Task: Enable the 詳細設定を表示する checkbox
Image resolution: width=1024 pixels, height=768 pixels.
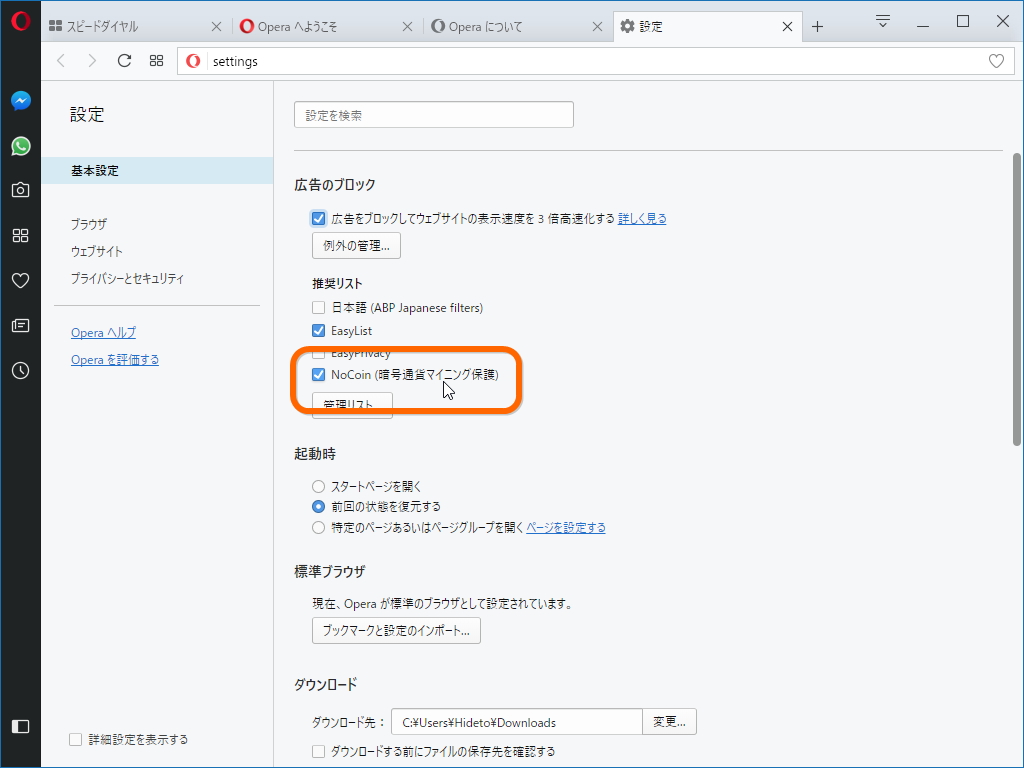Action: point(75,739)
